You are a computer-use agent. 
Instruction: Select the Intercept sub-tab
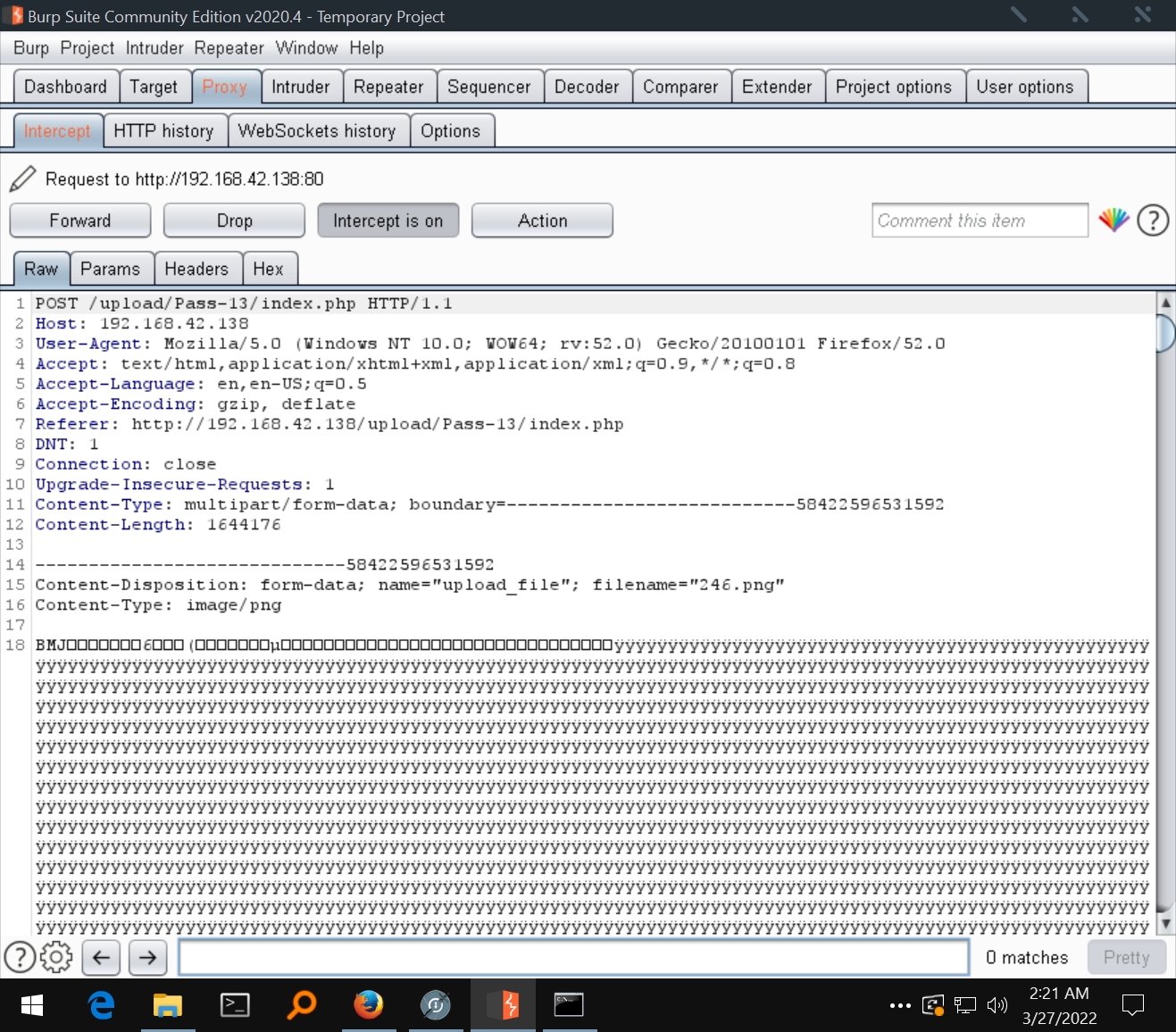click(57, 131)
